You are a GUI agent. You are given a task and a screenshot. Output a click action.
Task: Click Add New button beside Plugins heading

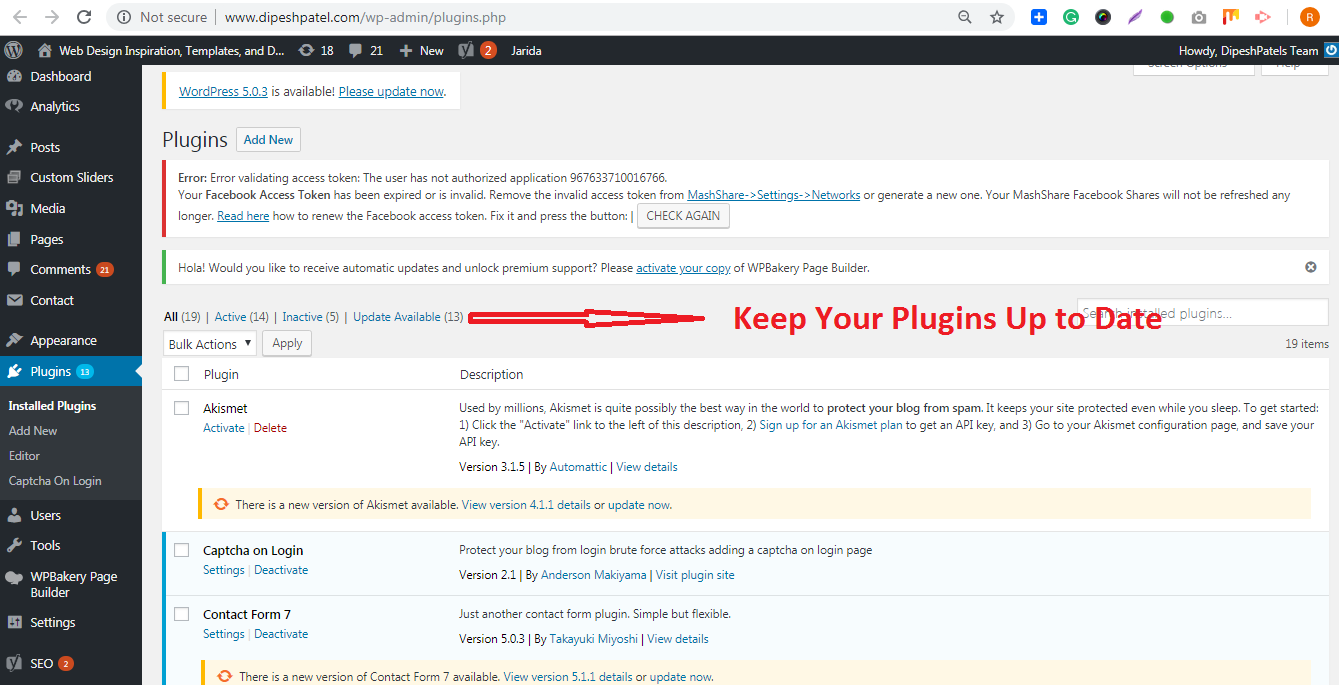269,140
